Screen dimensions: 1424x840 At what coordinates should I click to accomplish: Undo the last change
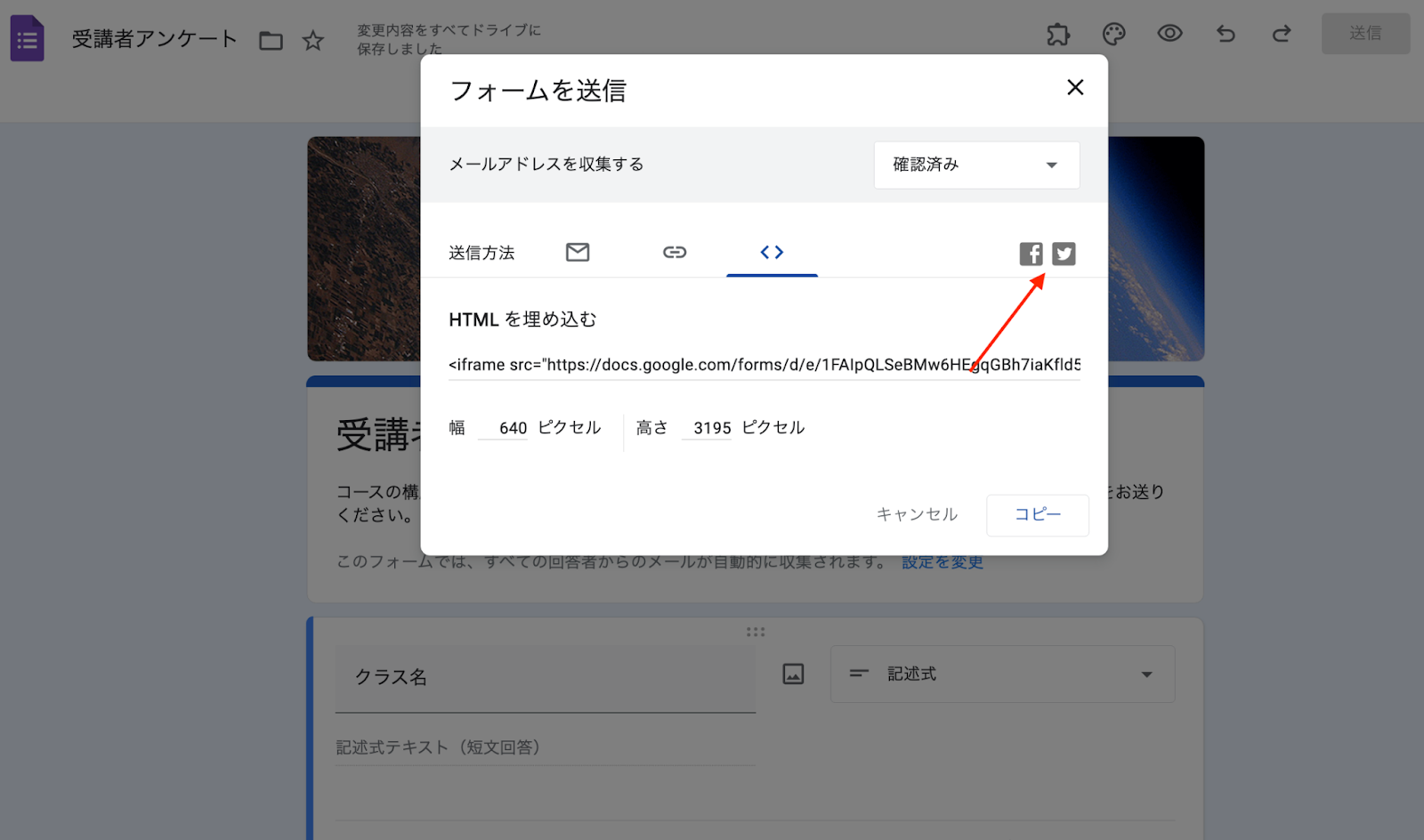click(1226, 34)
